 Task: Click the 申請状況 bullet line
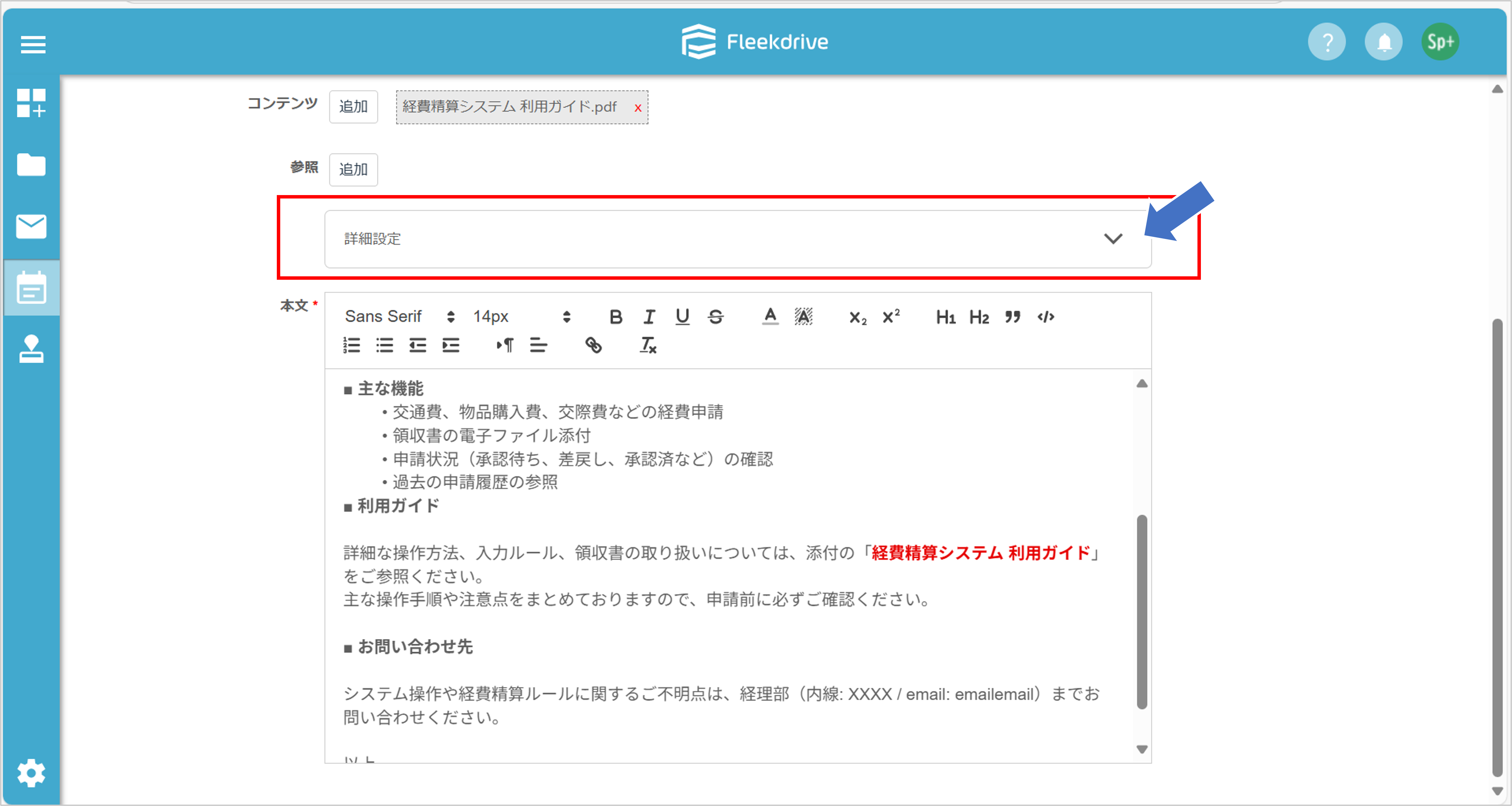pos(577,459)
